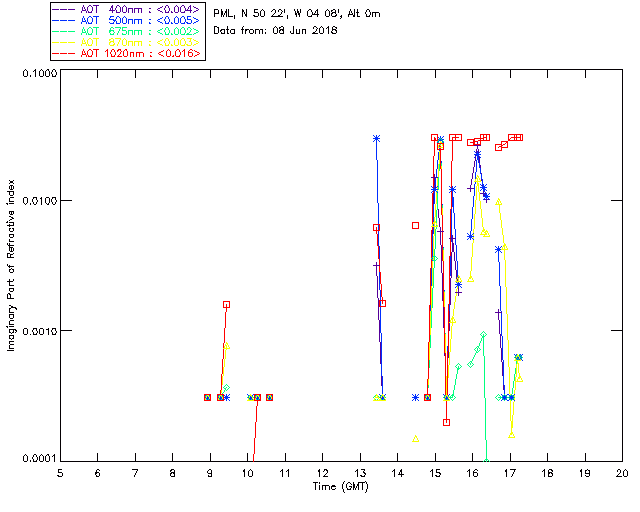Click the 0.0010 y-axis label
Viewport: 640px width, 512px height.
(40, 331)
